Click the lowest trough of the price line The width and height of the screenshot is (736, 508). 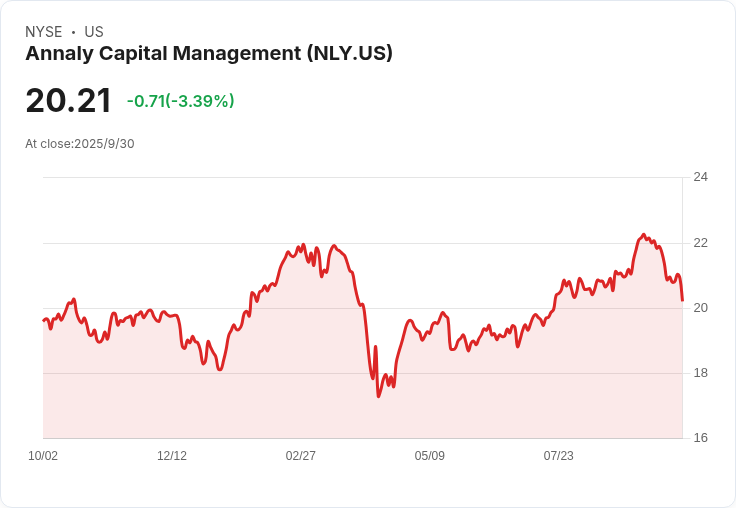(378, 396)
